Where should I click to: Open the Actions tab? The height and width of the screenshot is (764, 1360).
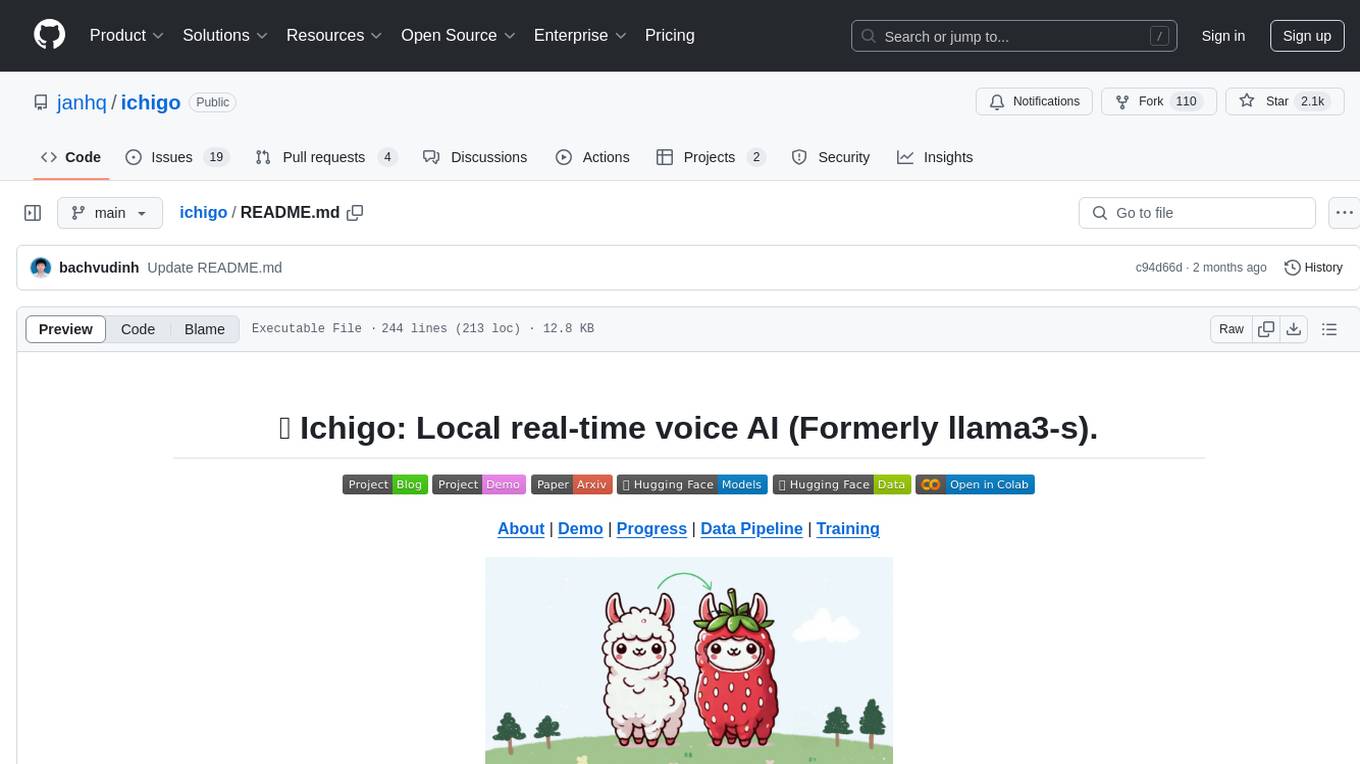pyautogui.click(x=592, y=157)
